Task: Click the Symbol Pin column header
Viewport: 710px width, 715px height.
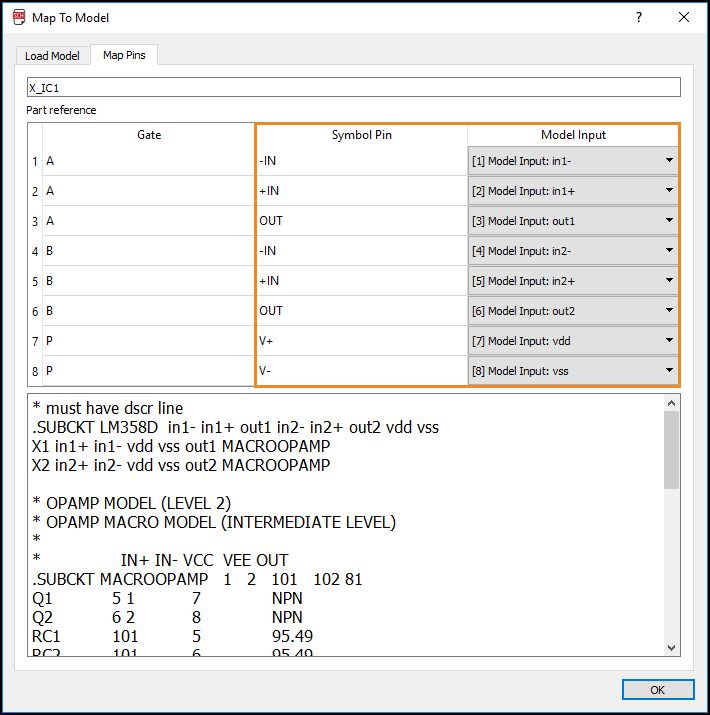Action: click(361, 135)
